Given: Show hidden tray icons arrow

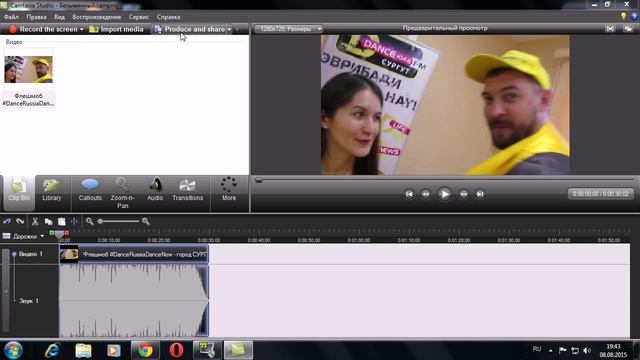Looking at the screenshot, I should (551, 350).
